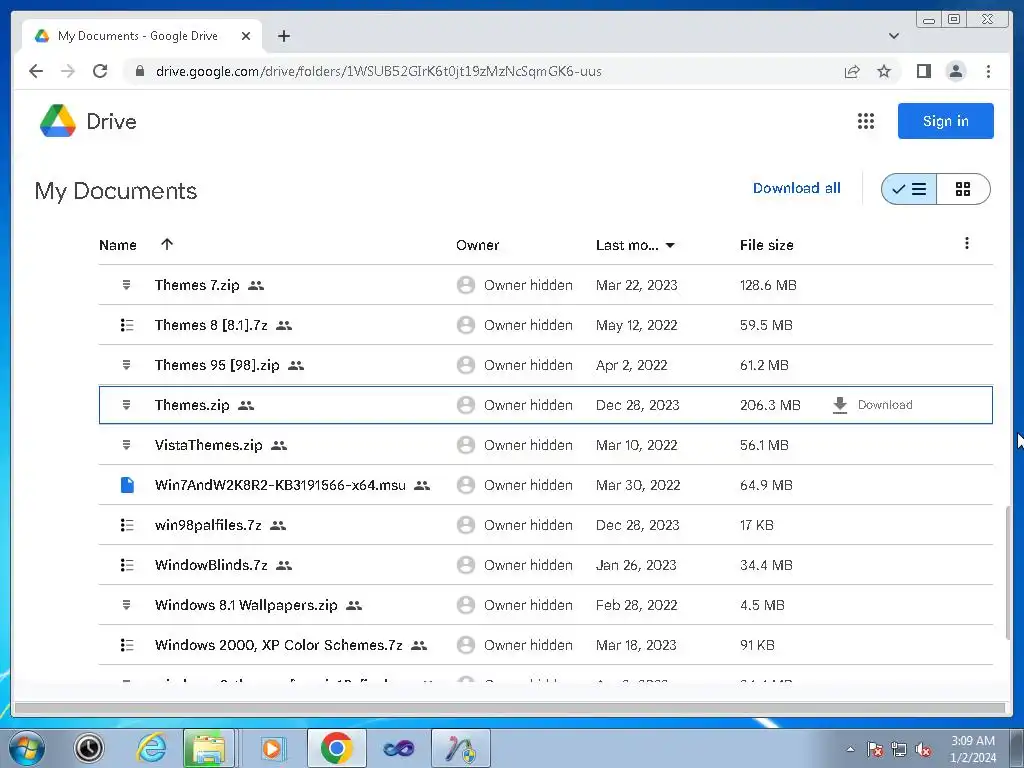Open Chrome three-dot menu

point(988,71)
